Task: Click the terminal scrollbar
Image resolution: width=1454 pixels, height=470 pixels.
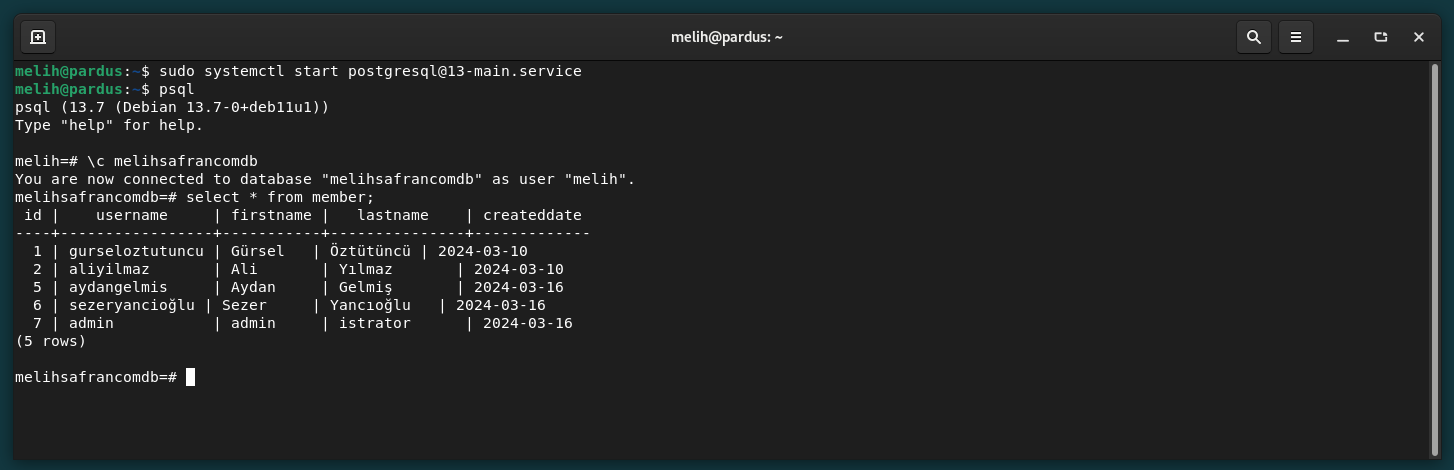Action: (x=1435, y=260)
